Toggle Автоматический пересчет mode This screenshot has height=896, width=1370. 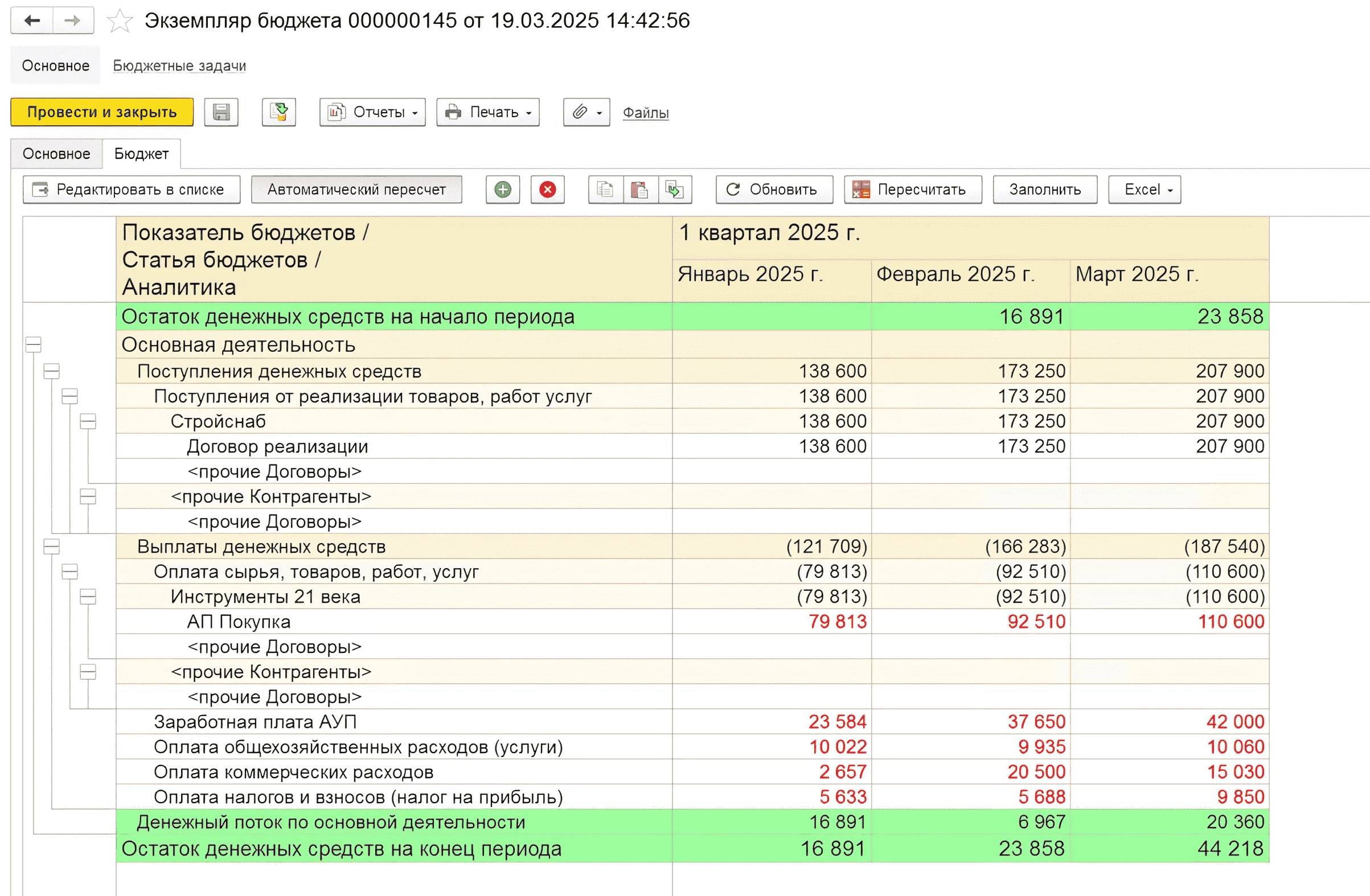(x=356, y=190)
